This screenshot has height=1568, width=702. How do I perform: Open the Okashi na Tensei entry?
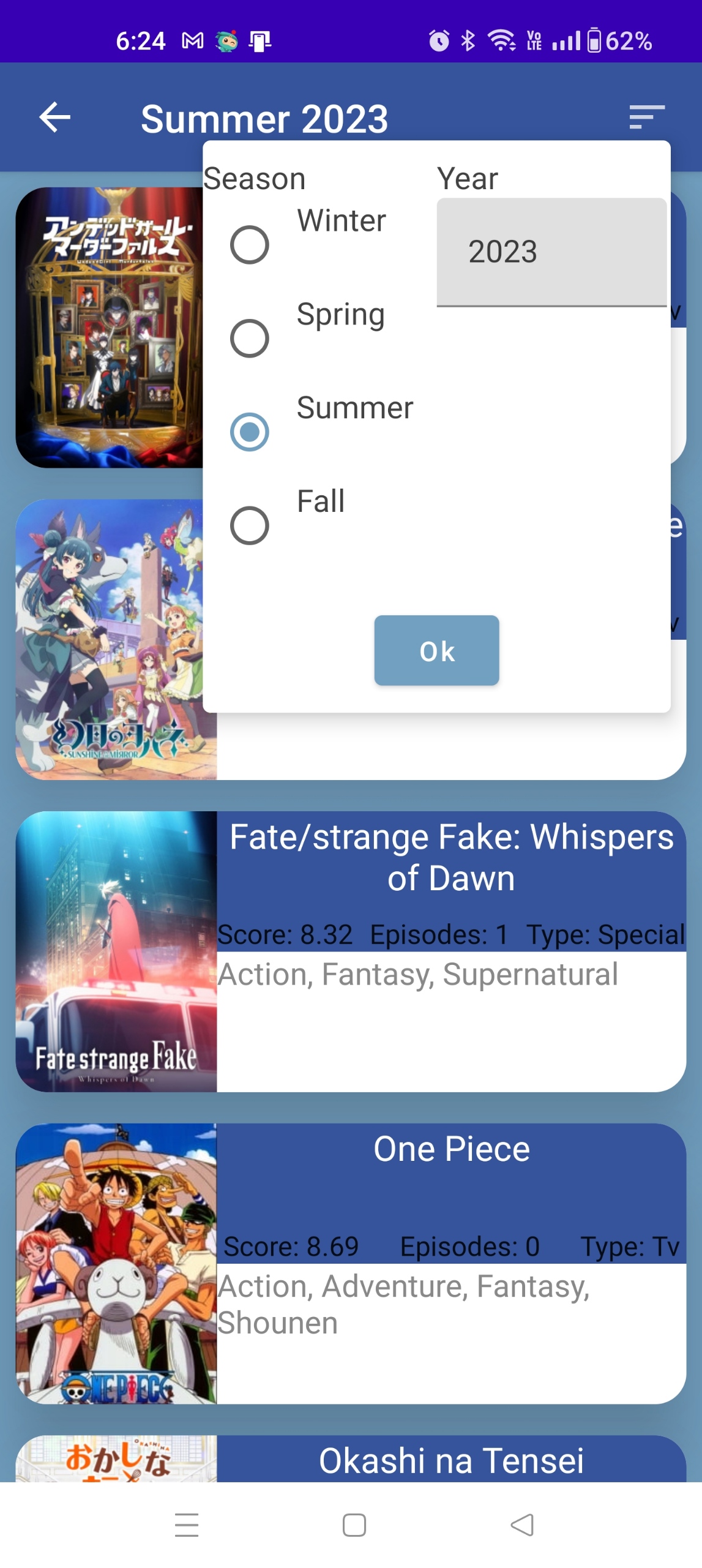pyautogui.click(x=451, y=1460)
